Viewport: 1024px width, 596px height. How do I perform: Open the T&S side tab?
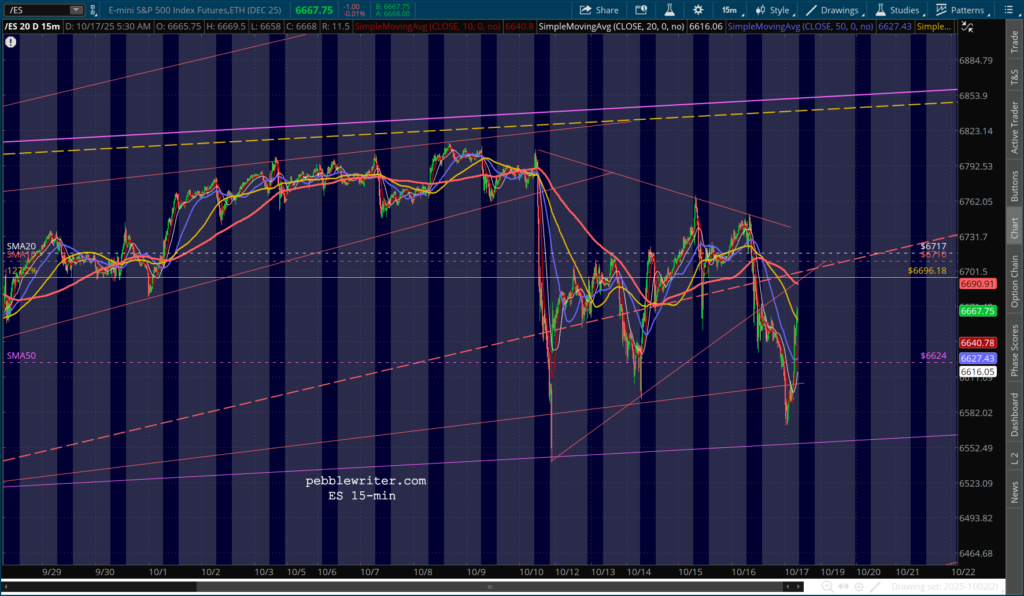(1014, 77)
